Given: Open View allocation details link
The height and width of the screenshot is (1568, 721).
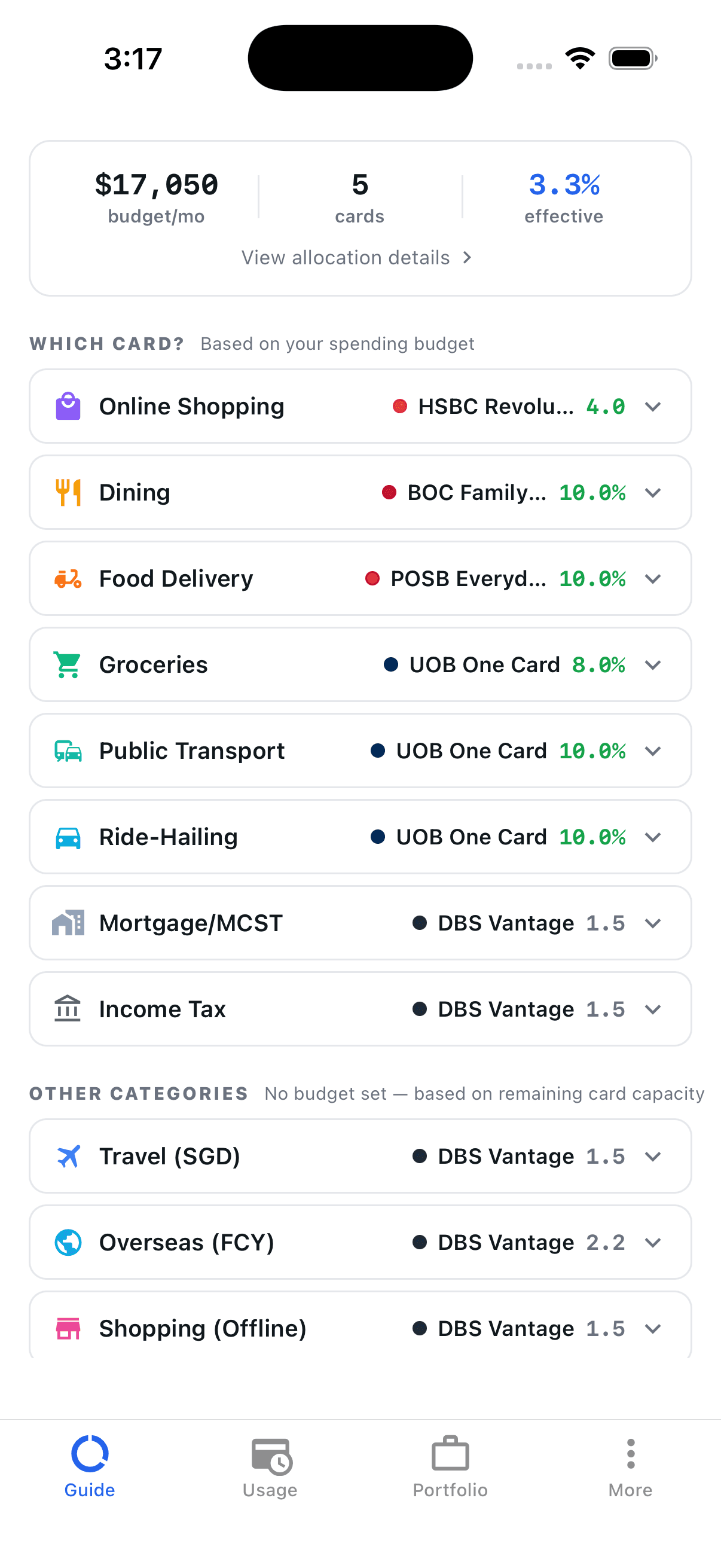Looking at the screenshot, I should coord(356,258).
